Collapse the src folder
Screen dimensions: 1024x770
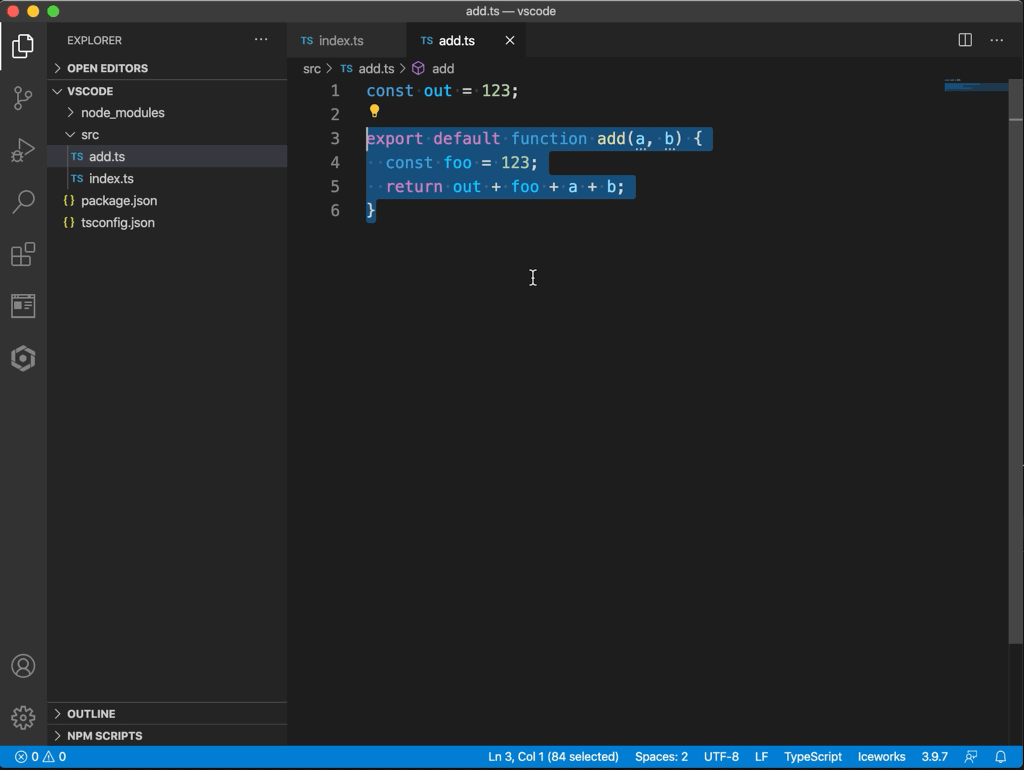tap(89, 135)
